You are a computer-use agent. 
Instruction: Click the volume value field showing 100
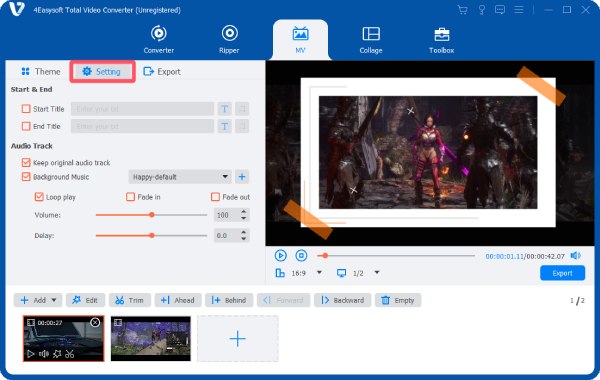227,215
